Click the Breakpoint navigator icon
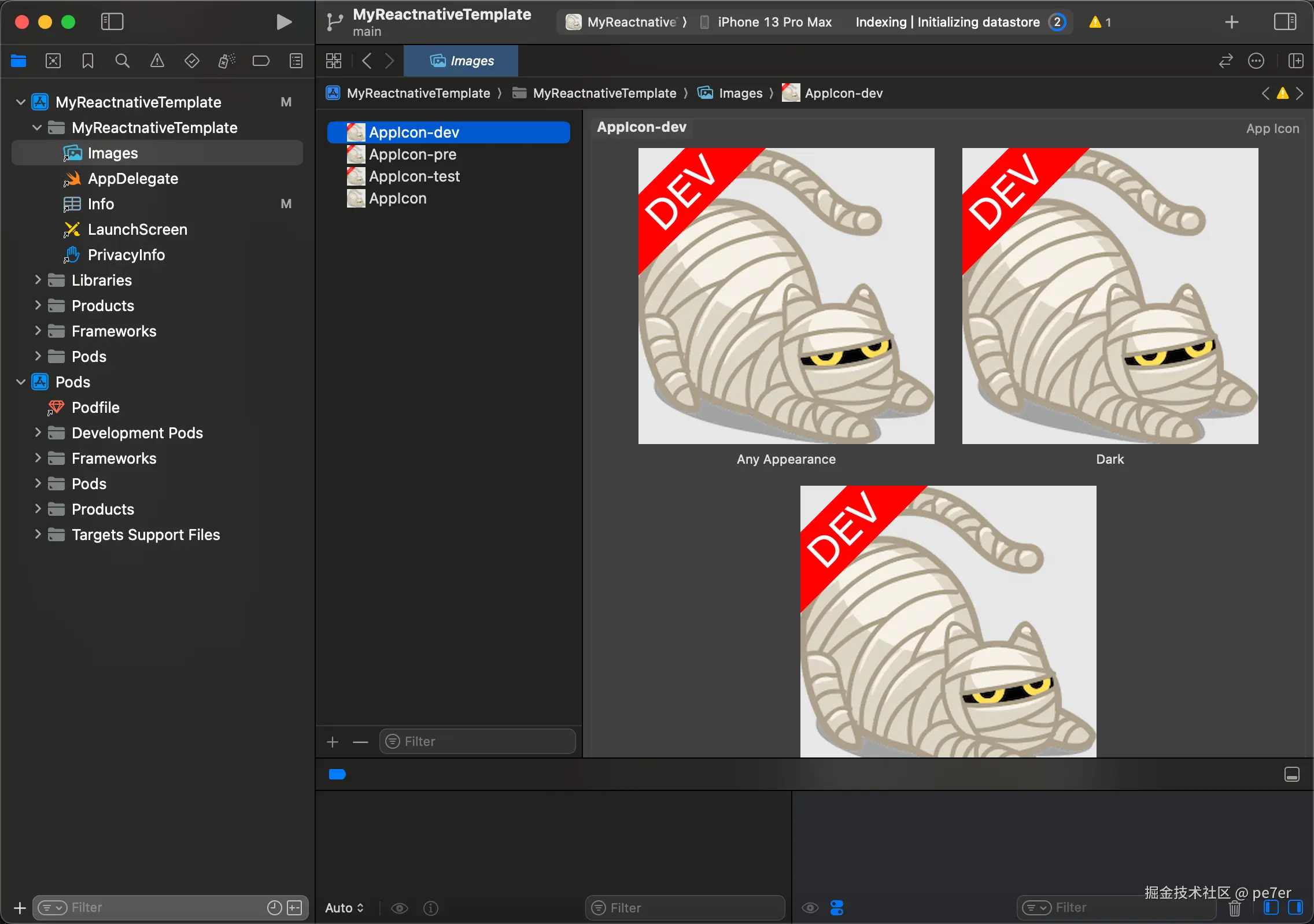Viewport: 1314px width, 924px height. pos(261,61)
